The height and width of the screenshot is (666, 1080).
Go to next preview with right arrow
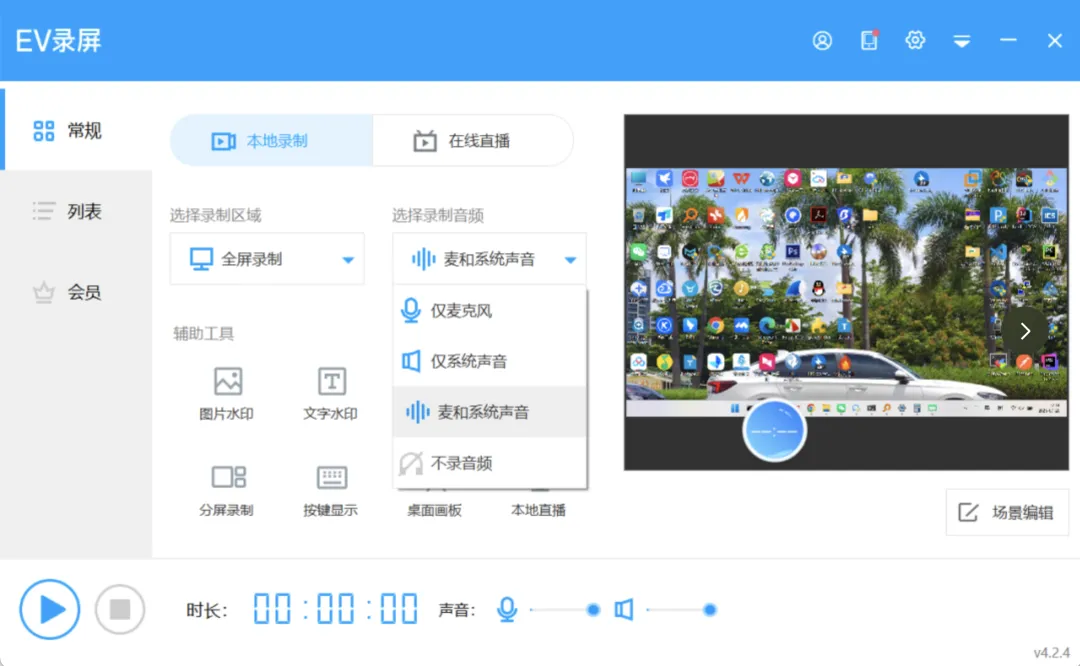coord(1025,331)
